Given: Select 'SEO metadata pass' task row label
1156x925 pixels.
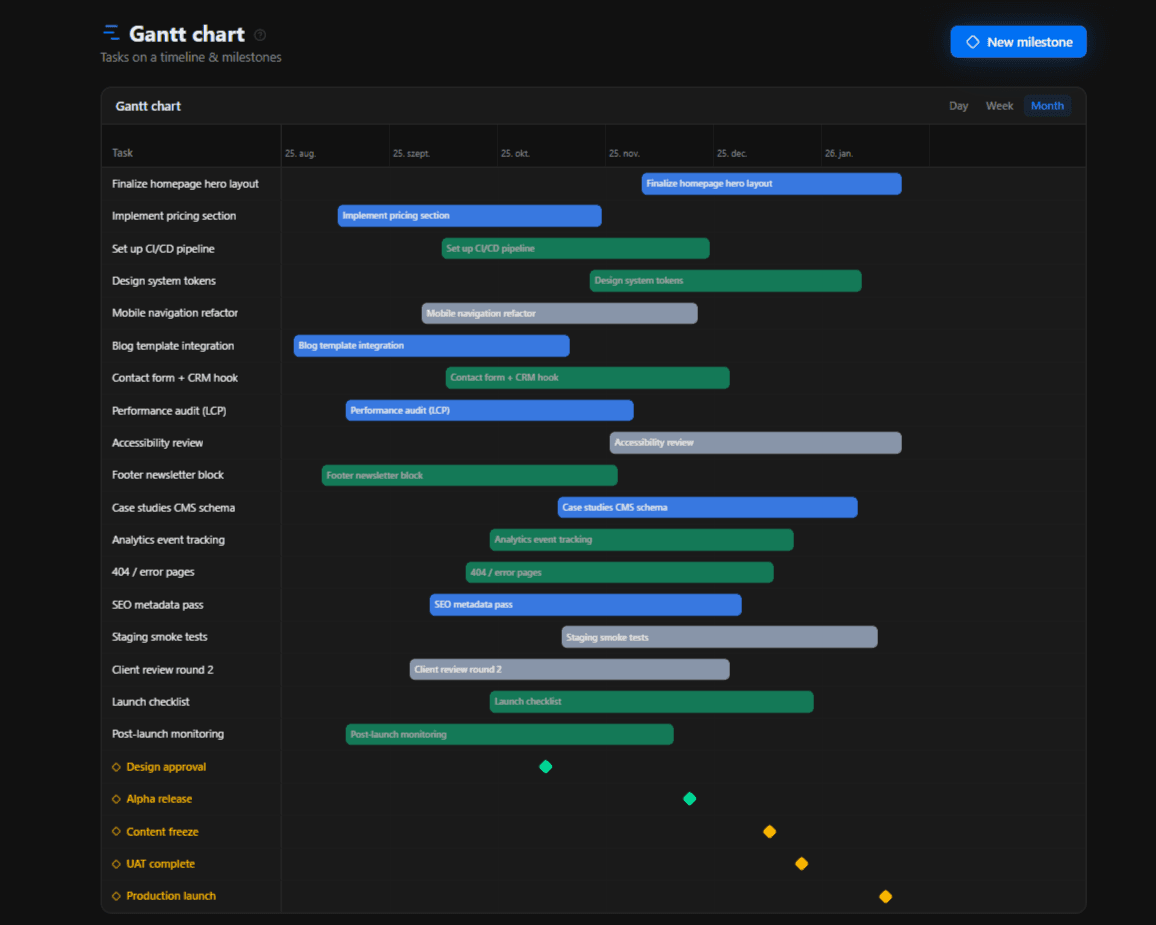Looking at the screenshot, I should 157,605.
